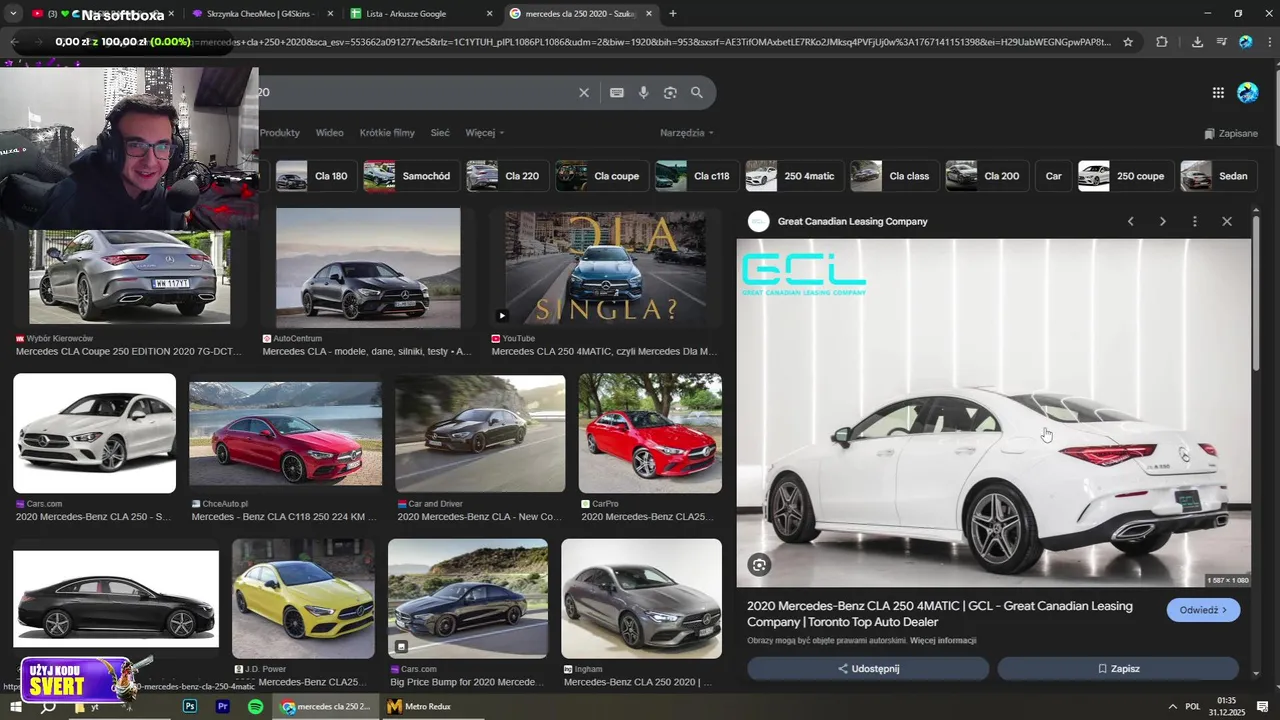Open saved items via Zapisane

click(x=1231, y=133)
